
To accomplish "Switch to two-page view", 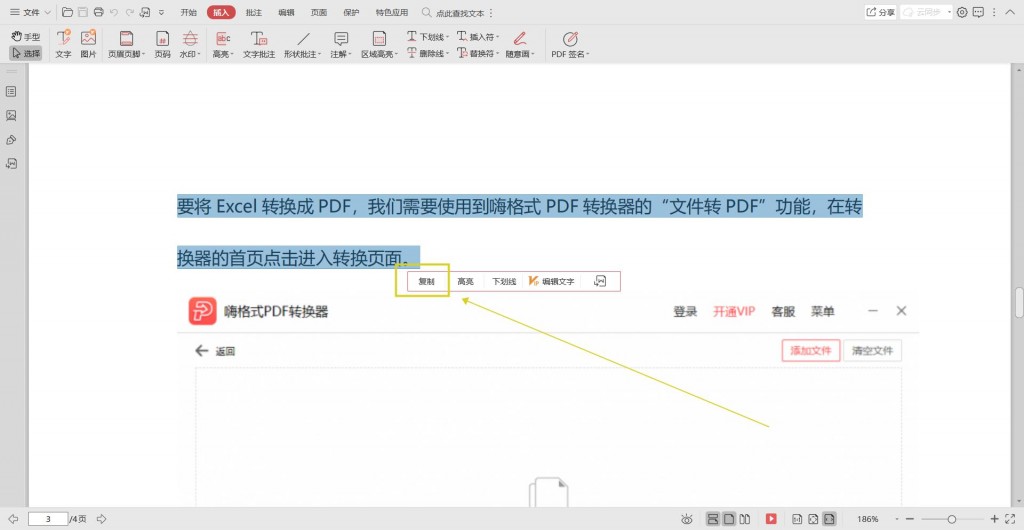I will point(743,519).
